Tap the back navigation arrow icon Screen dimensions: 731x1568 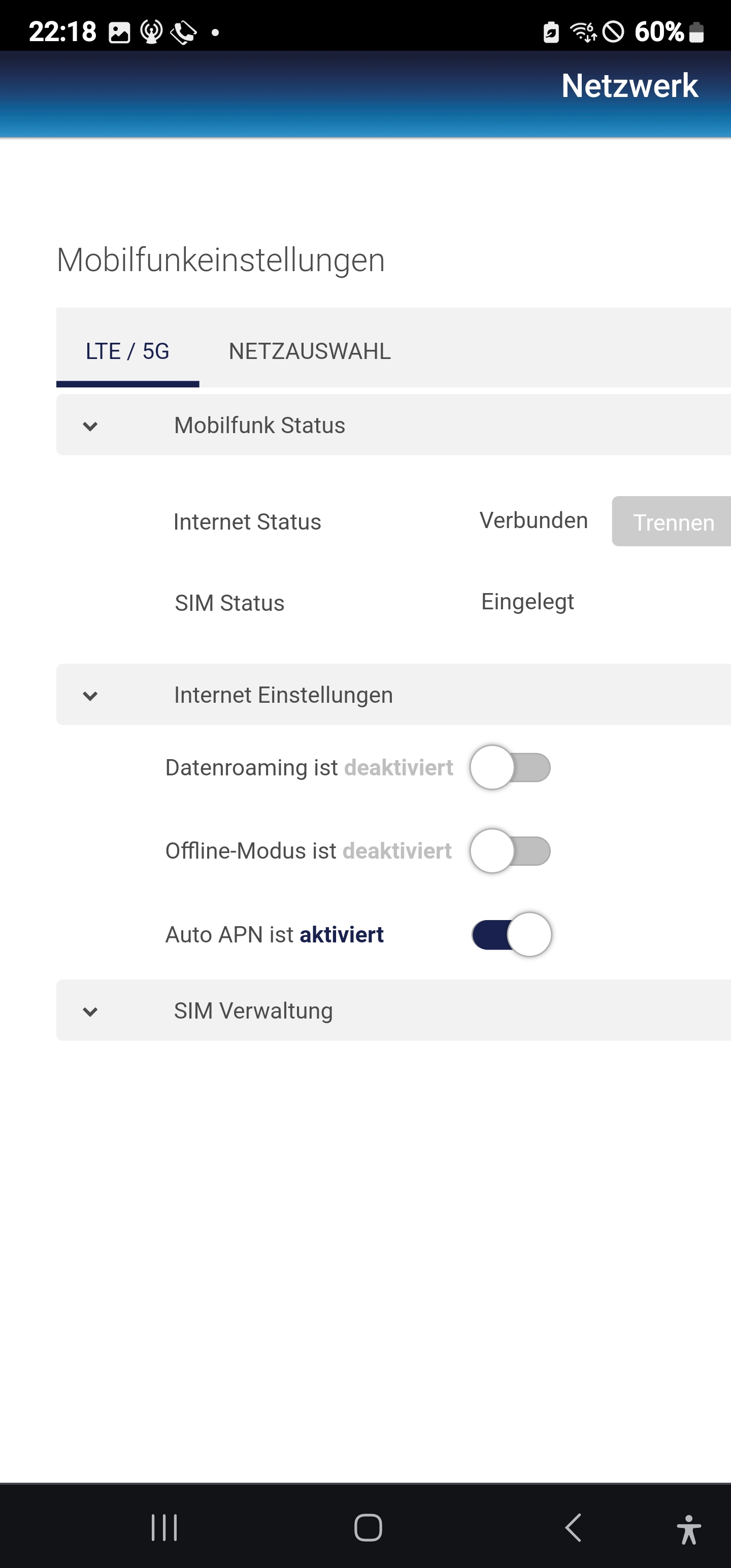point(573,1527)
